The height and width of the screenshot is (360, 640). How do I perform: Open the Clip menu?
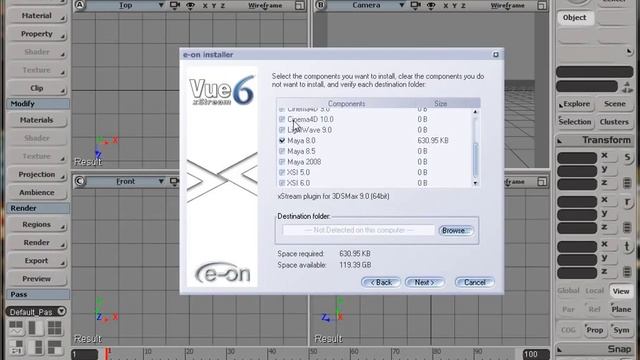click(x=37, y=89)
